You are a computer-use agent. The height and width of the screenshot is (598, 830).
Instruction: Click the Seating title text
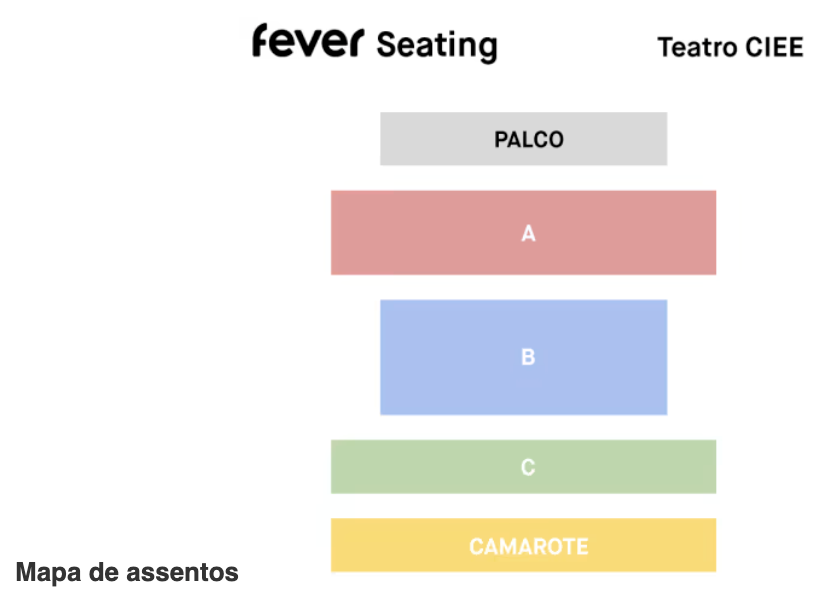pos(437,45)
